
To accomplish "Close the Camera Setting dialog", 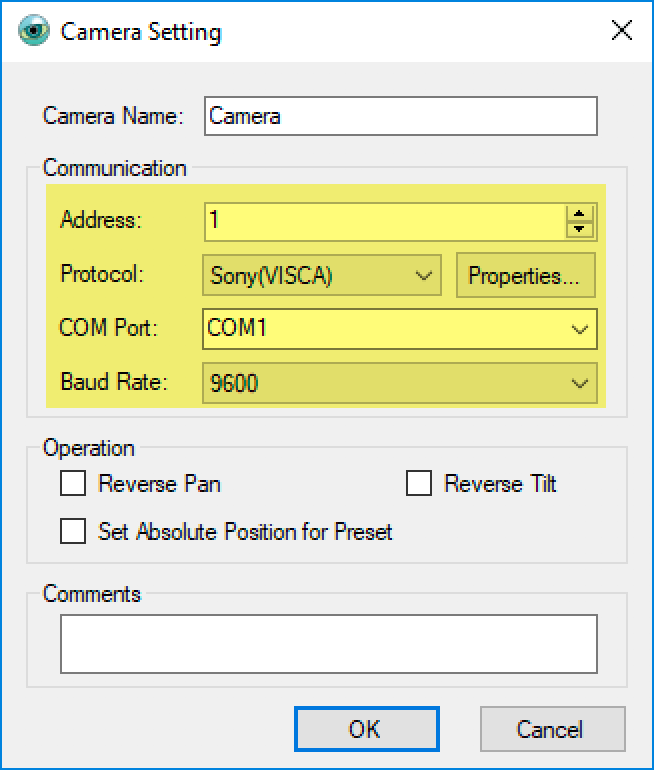I will pos(622,30).
